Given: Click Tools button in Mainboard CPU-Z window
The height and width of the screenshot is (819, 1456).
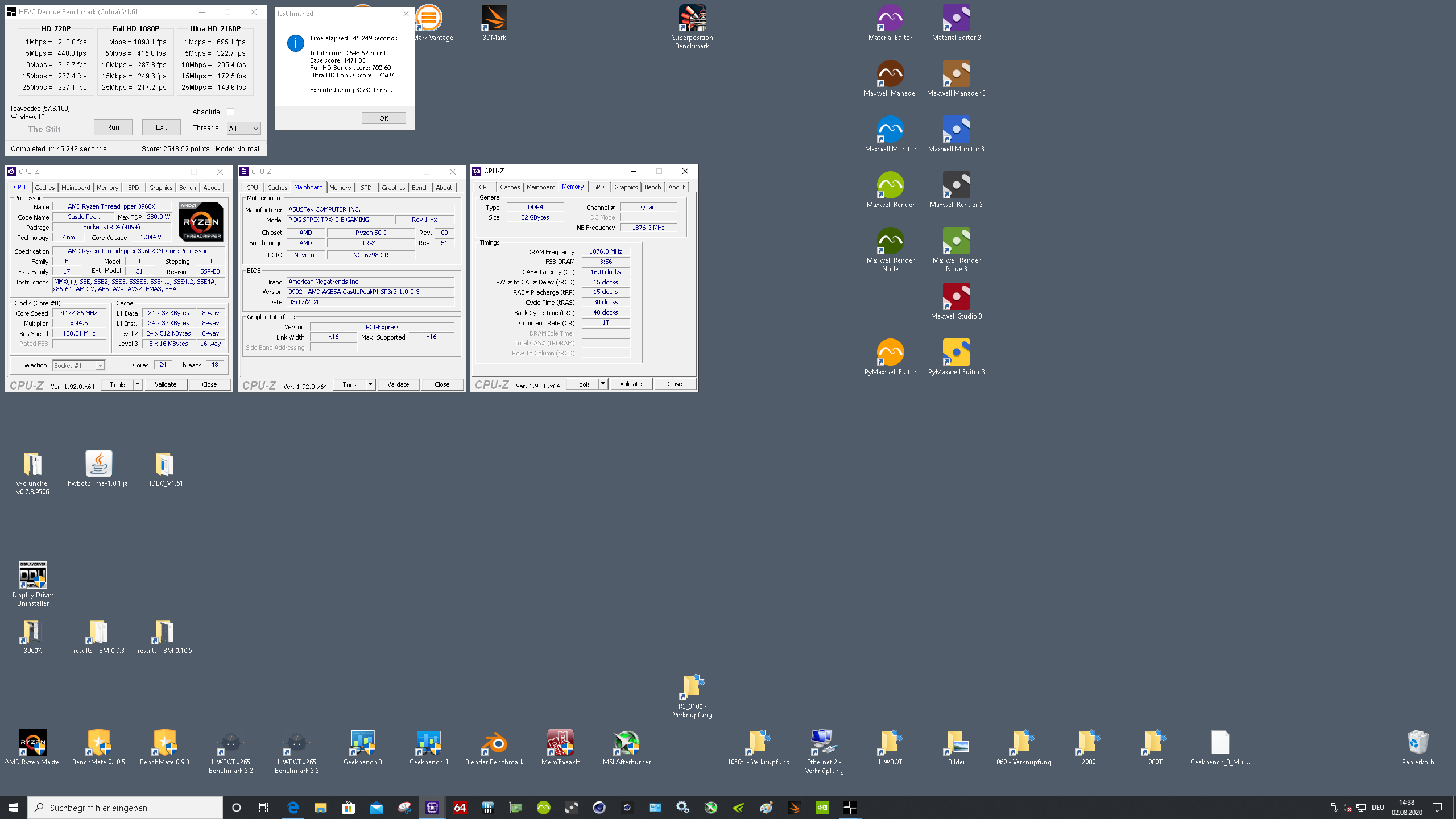Looking at the screenshot, I should [x=350, y=384].
